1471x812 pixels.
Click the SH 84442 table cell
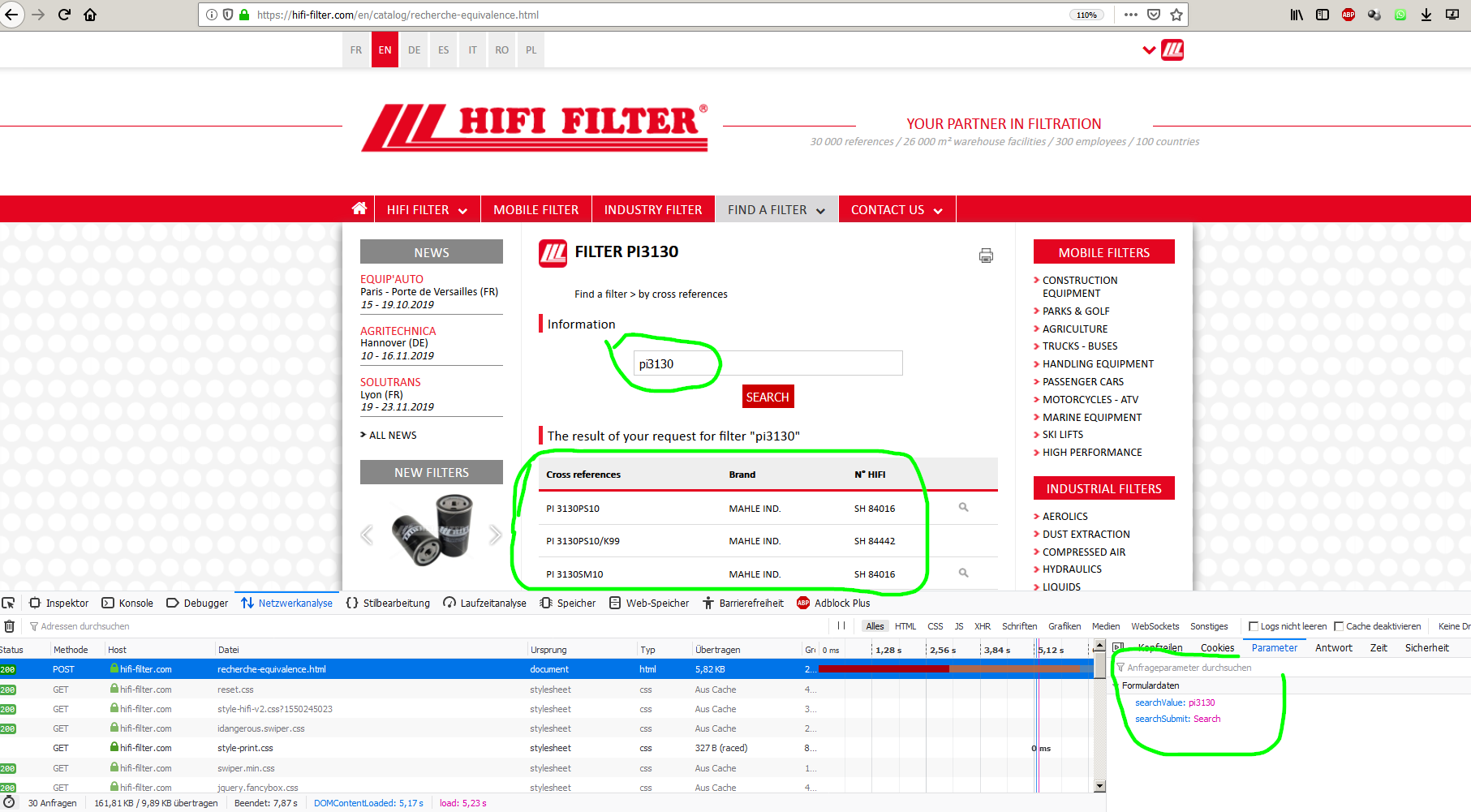click(x=875, y=541)
